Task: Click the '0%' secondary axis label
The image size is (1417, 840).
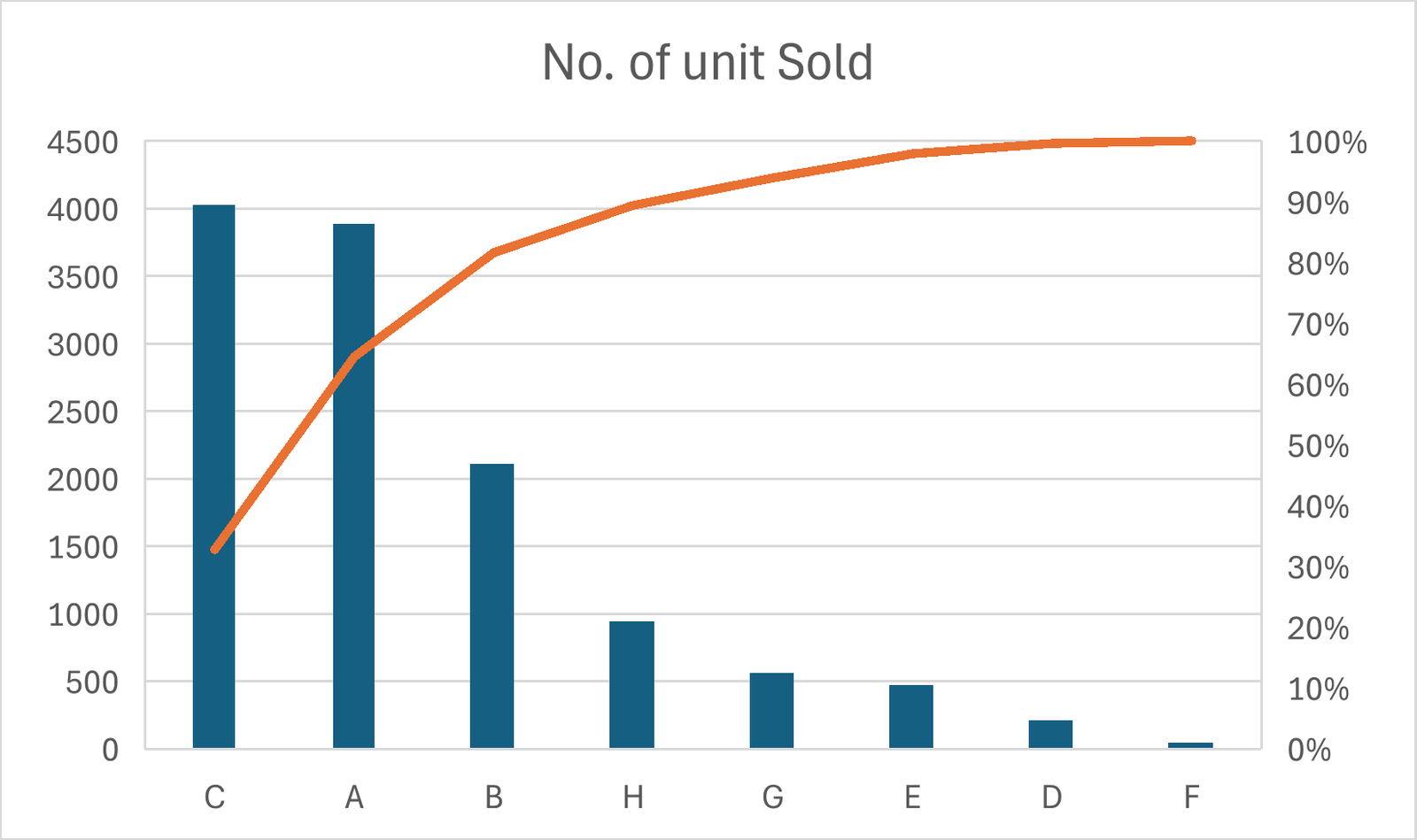Action: [1309, 750]
